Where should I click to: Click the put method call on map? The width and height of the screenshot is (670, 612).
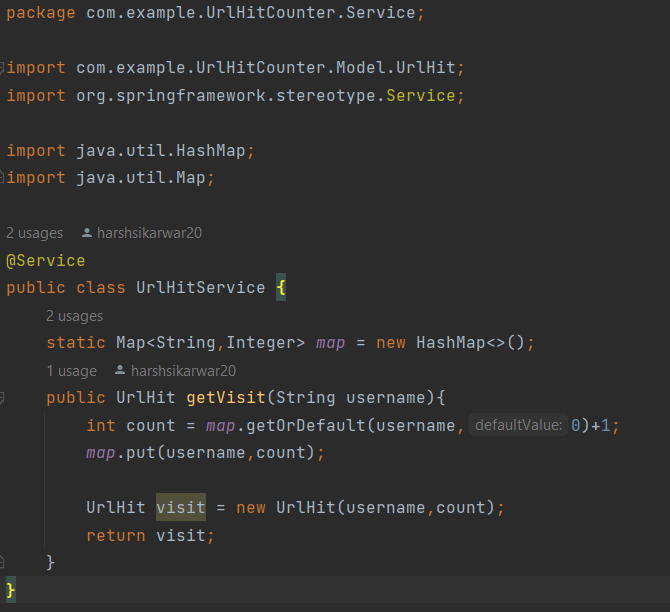tap(141, 453)
